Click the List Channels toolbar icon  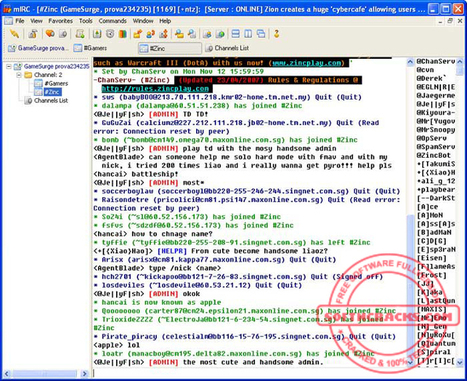tap(63, 34)
